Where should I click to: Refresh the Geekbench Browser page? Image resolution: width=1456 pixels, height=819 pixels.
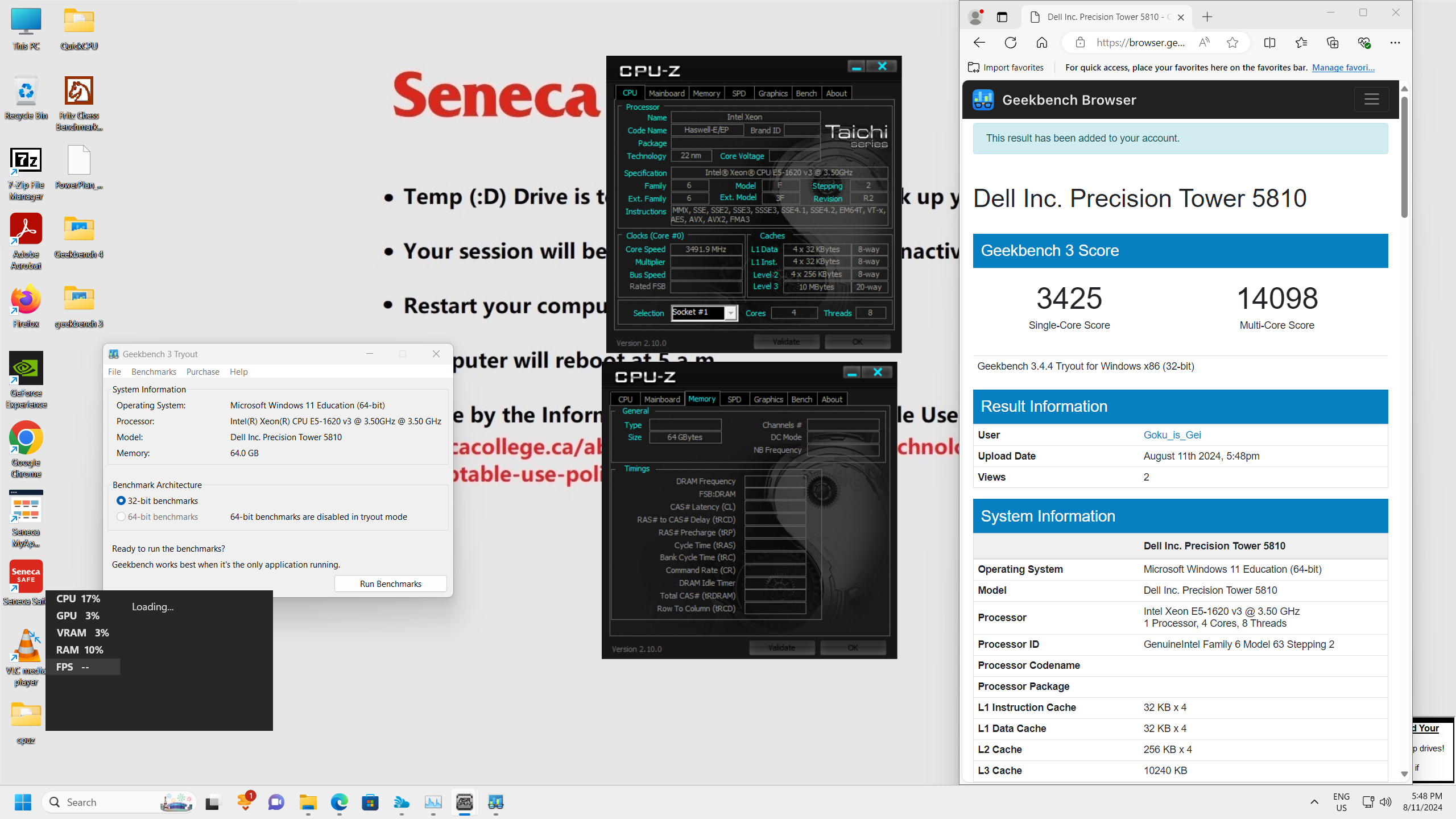pos(1011,43)
